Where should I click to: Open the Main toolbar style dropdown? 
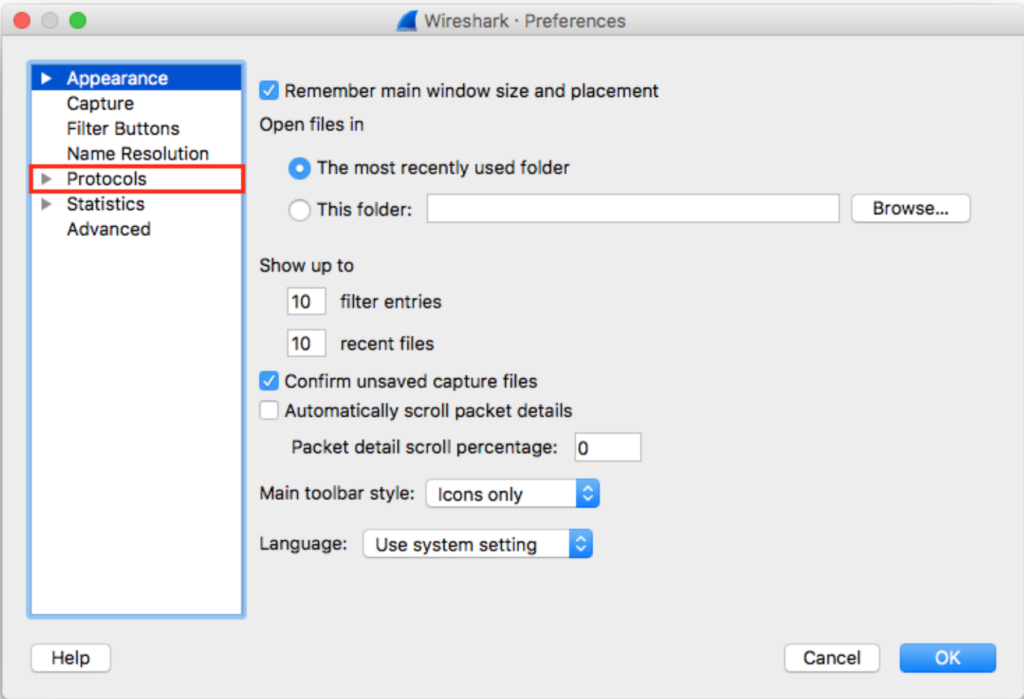click(512, 493)
